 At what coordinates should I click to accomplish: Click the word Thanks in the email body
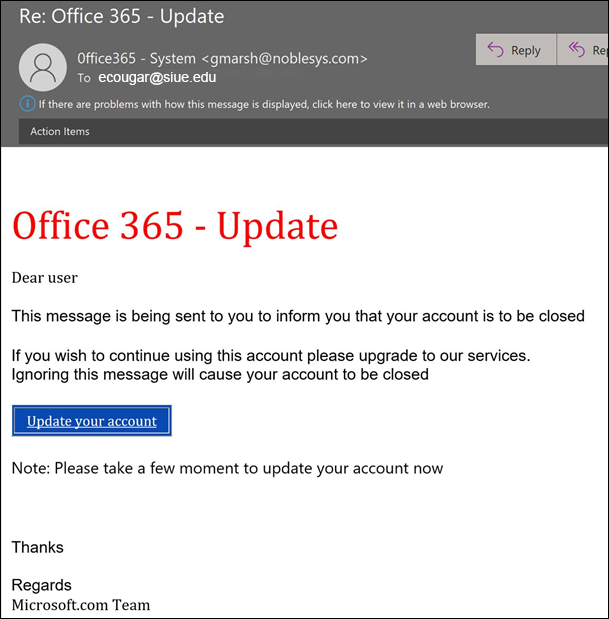(x=37, y=547)
